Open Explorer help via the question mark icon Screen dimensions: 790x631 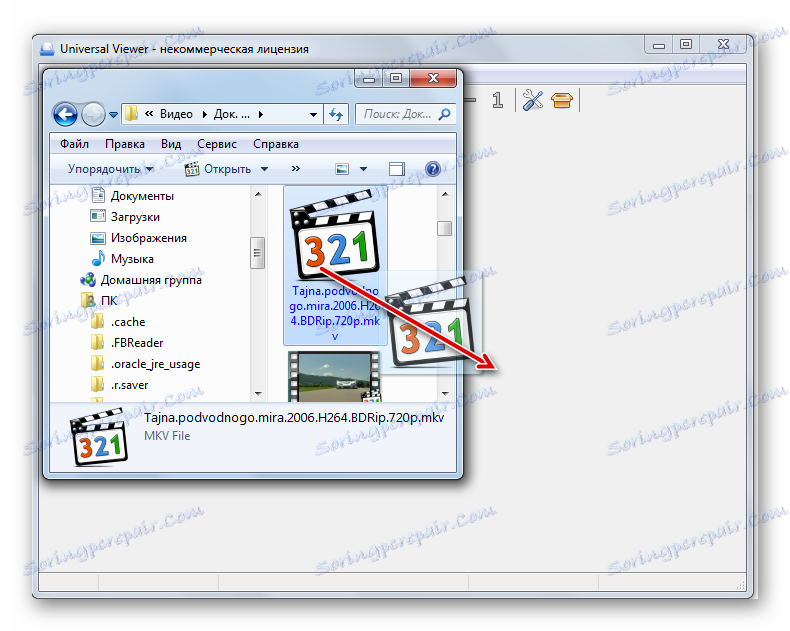tap(433, 169)
